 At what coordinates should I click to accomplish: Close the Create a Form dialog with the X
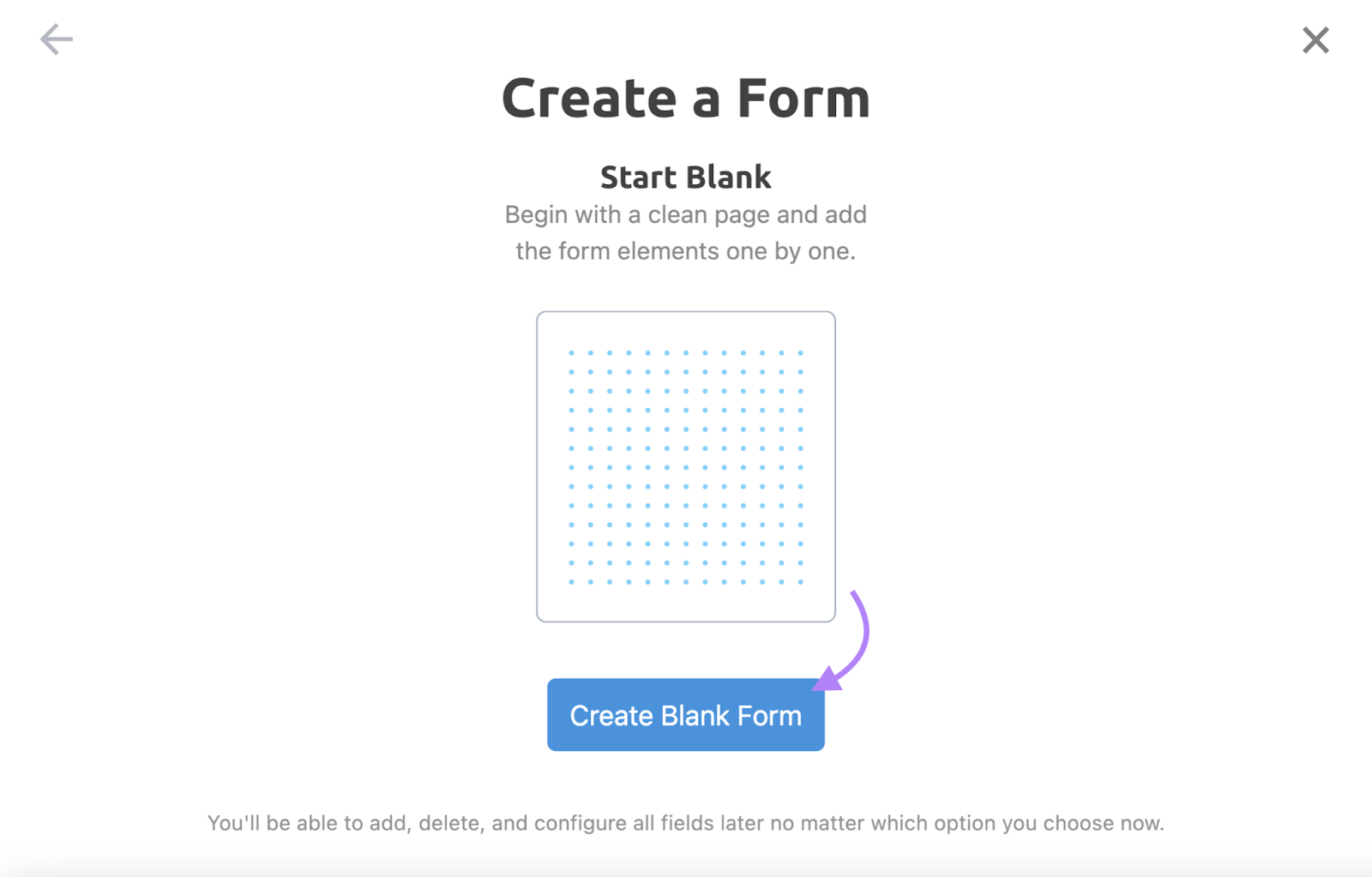coord(1315,39)
